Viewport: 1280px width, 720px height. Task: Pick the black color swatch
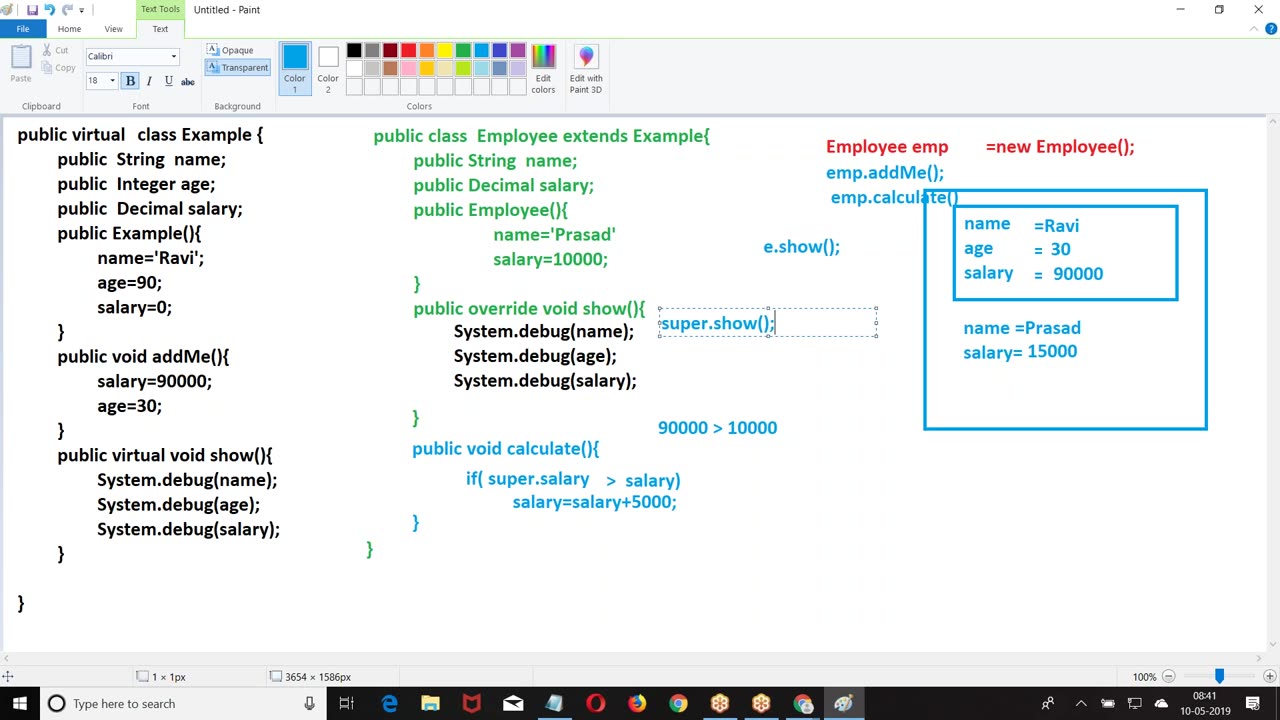click(x=354, y=51)
